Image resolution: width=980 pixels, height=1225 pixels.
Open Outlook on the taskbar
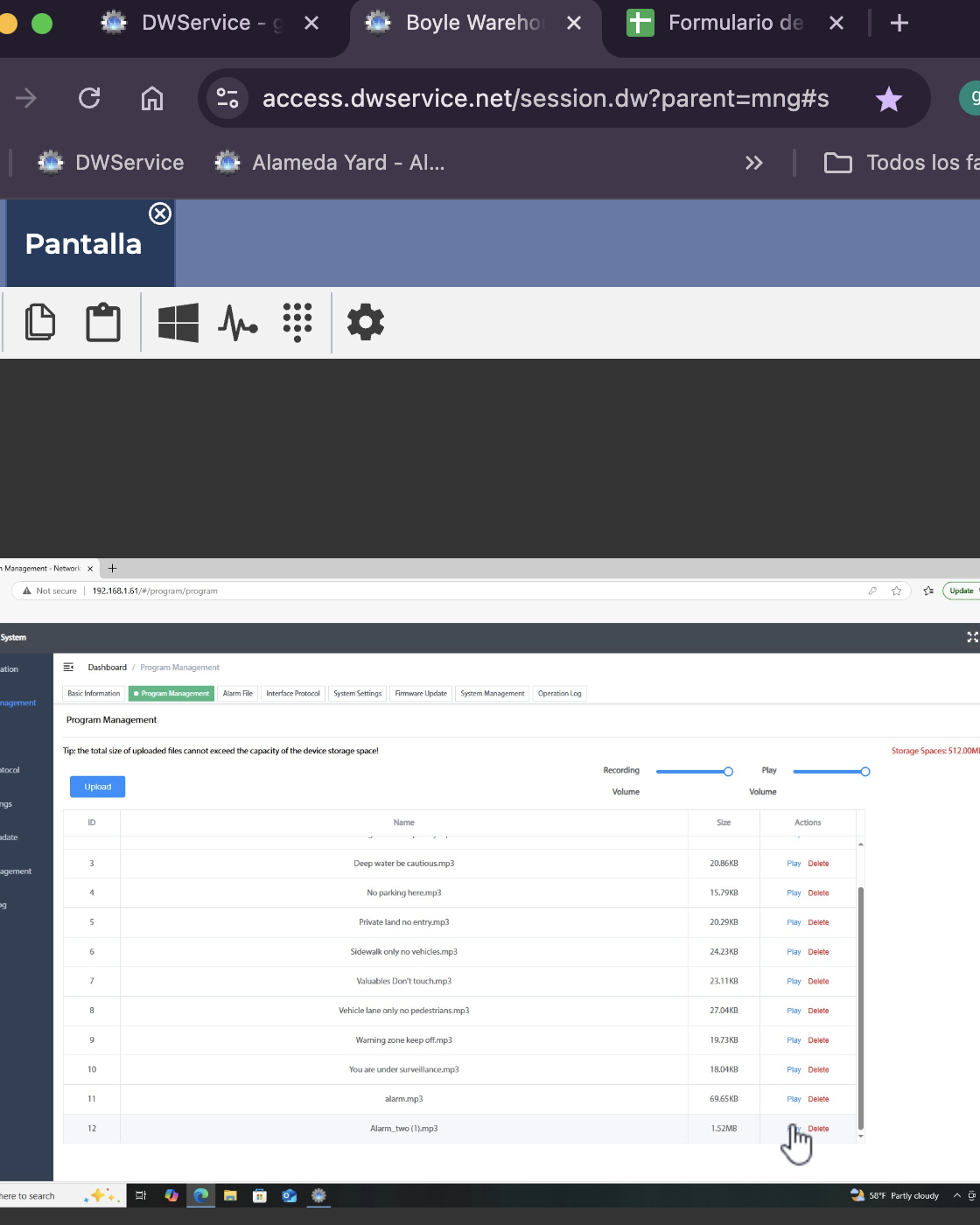coord(290,1195)
